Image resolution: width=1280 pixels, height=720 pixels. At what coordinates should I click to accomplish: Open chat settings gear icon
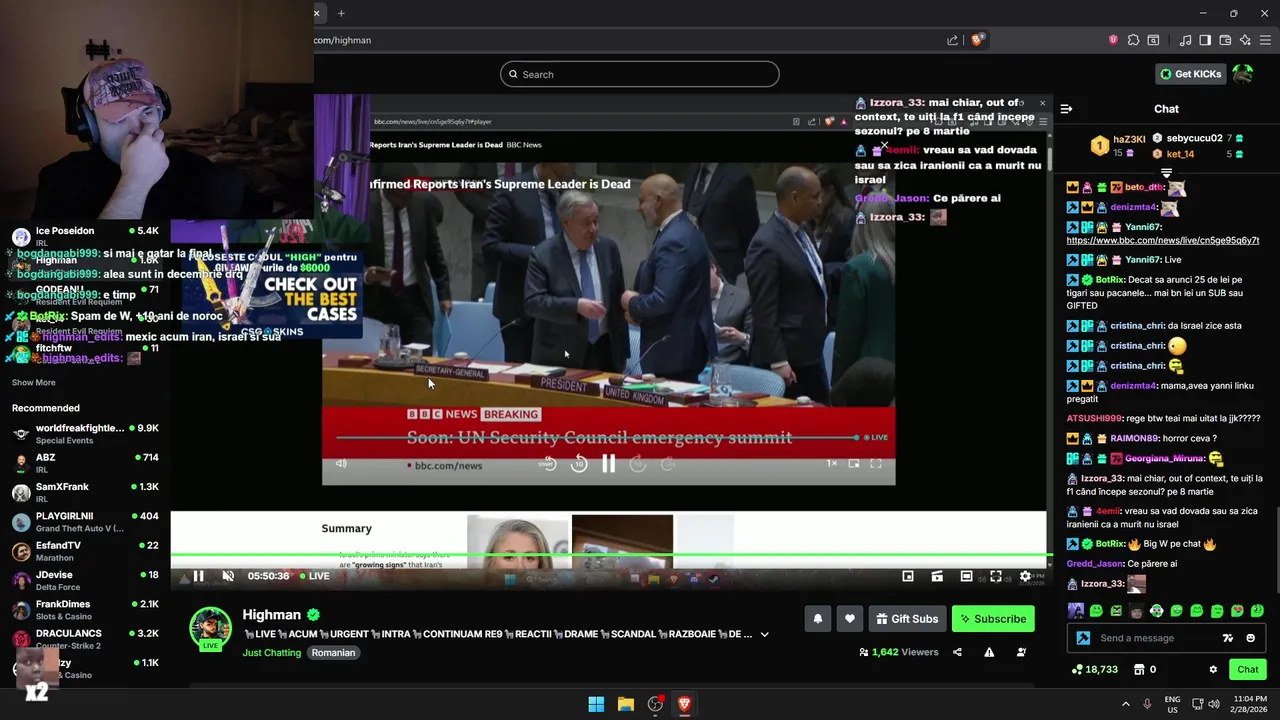(1213, 669)
